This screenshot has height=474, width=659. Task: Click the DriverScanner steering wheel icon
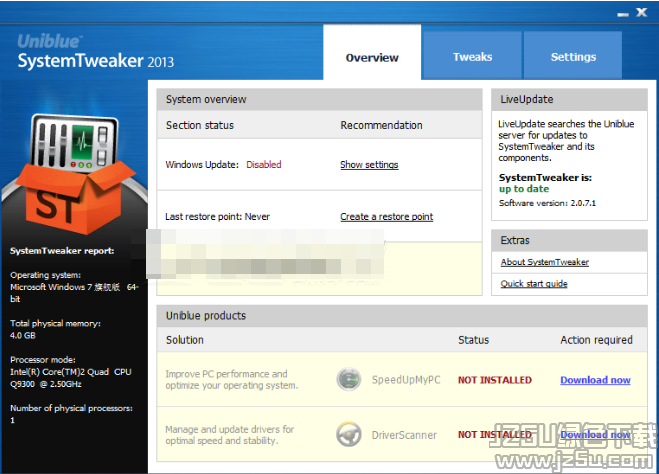pyautogui.click(x=348, y=434)
